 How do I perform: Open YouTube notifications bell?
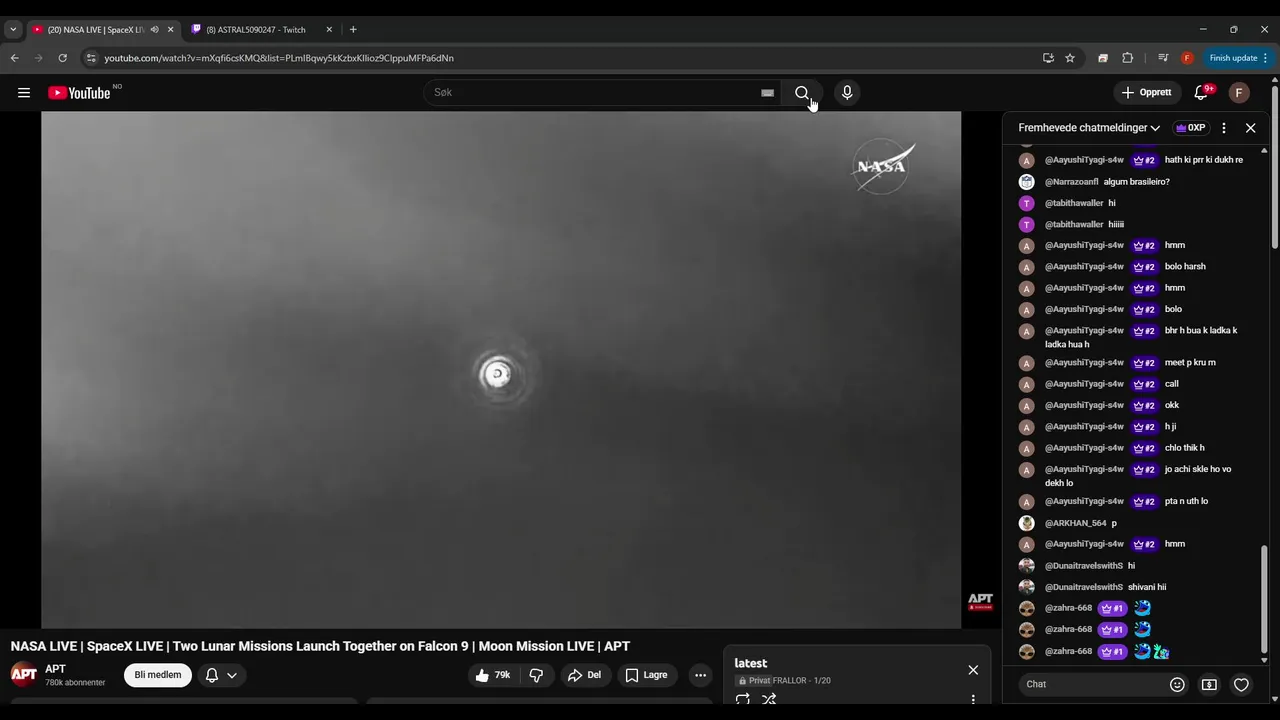point(1201,93)
